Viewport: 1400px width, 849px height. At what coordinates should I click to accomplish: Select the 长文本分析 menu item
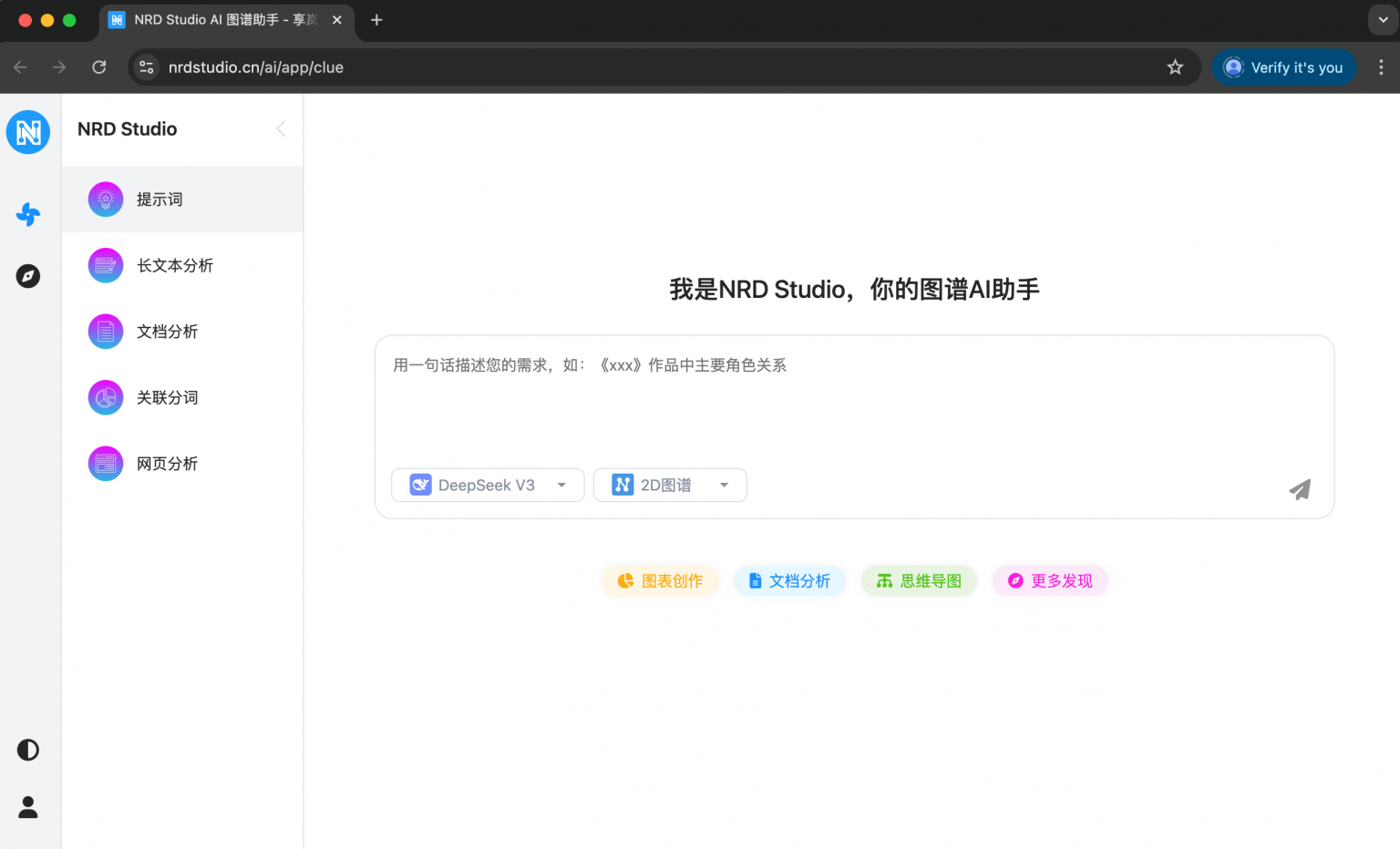point(182,265)
